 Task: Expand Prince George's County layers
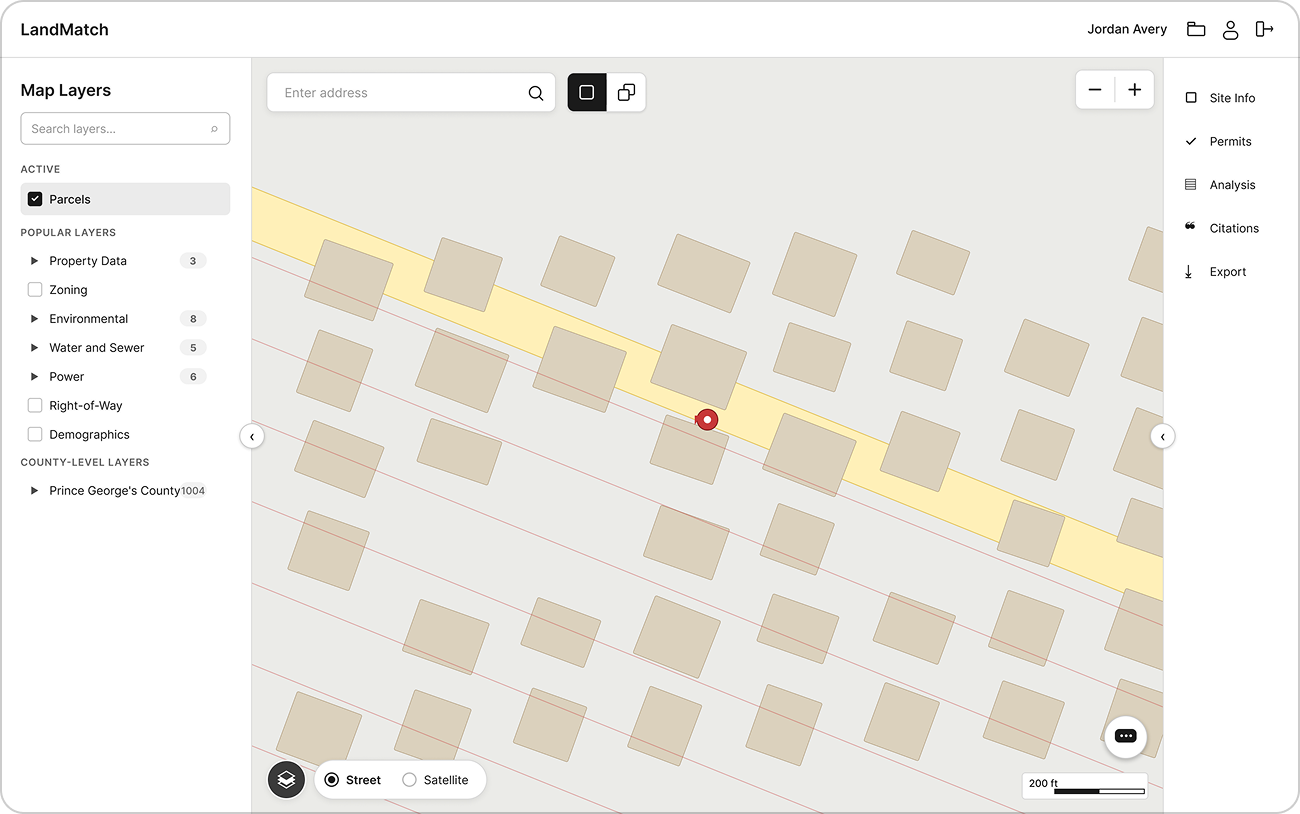34,491
